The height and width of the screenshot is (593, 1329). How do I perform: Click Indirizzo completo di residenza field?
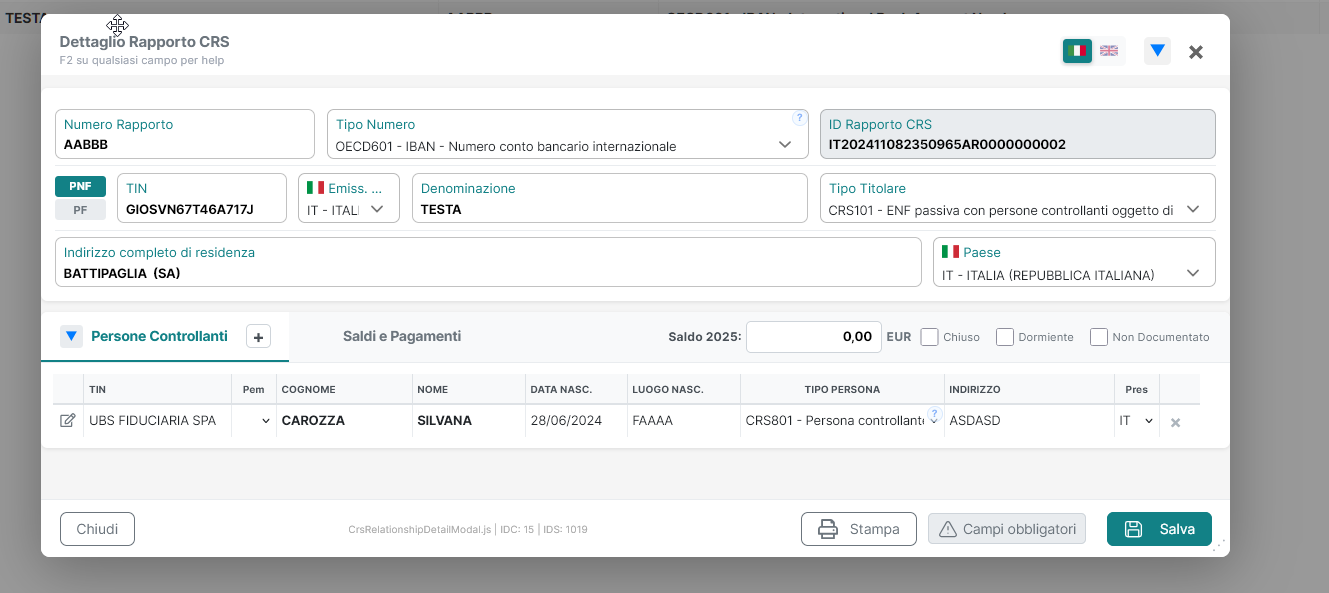click(488, 262)
